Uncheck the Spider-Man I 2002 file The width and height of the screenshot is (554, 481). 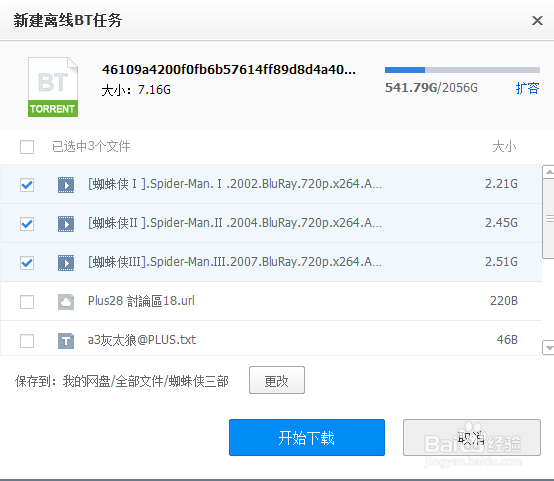click(27, 184)
